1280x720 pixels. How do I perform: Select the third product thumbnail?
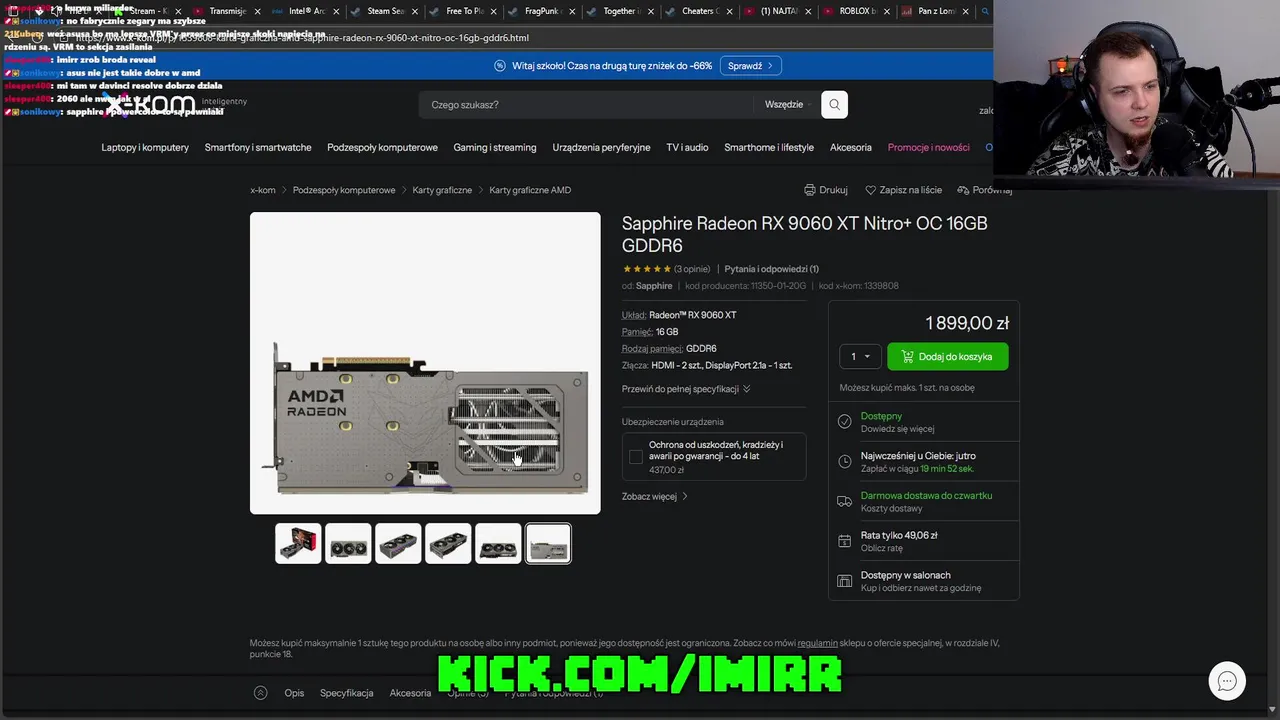398,544
